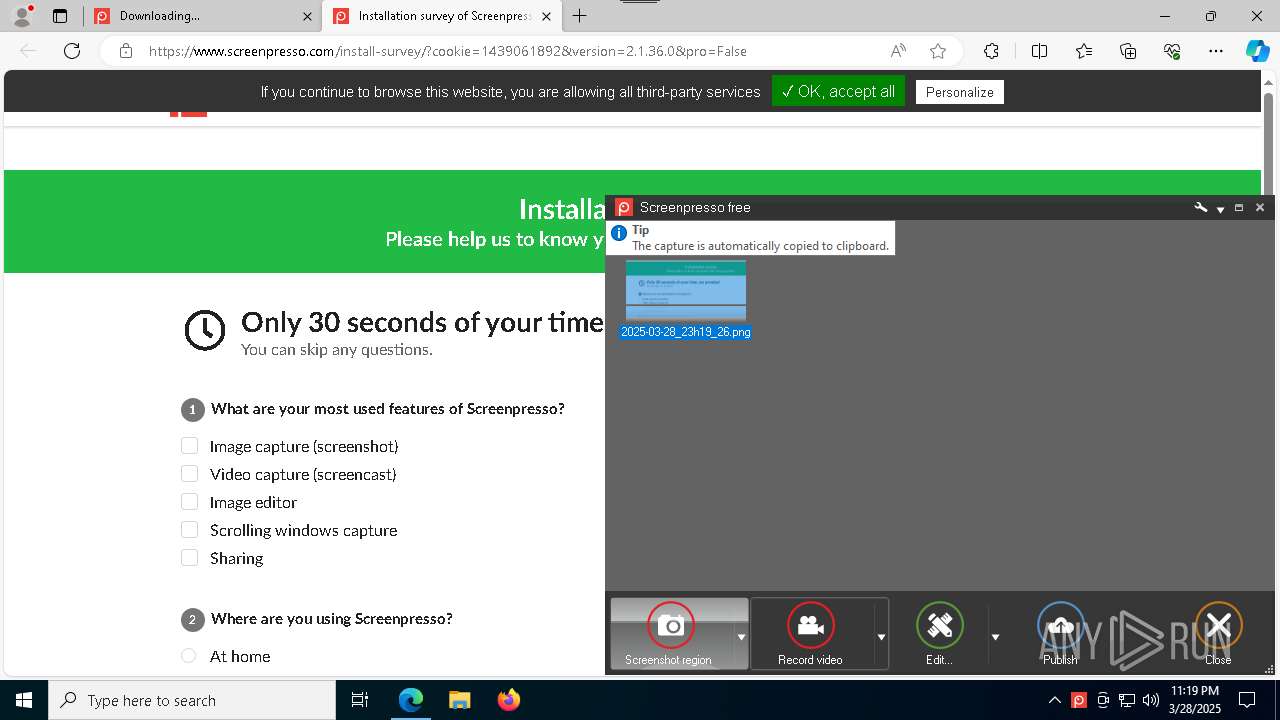Image resolution: width=1280 pixels, height=720 pixels.
Task: Click the file name 2025-03-28_23h19_26.png
Action: (686, 332)
